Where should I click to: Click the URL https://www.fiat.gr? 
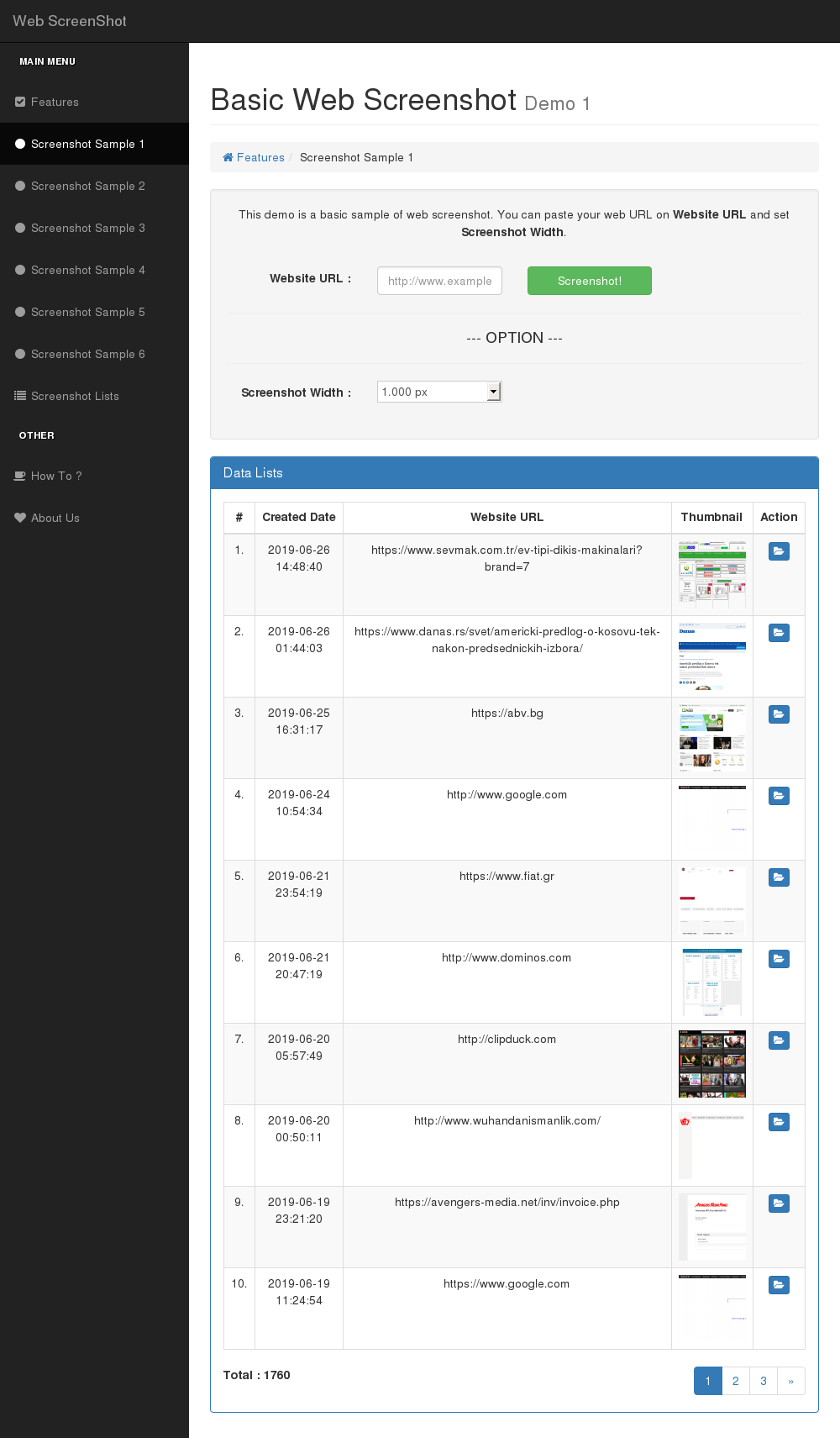click(507, 876)
